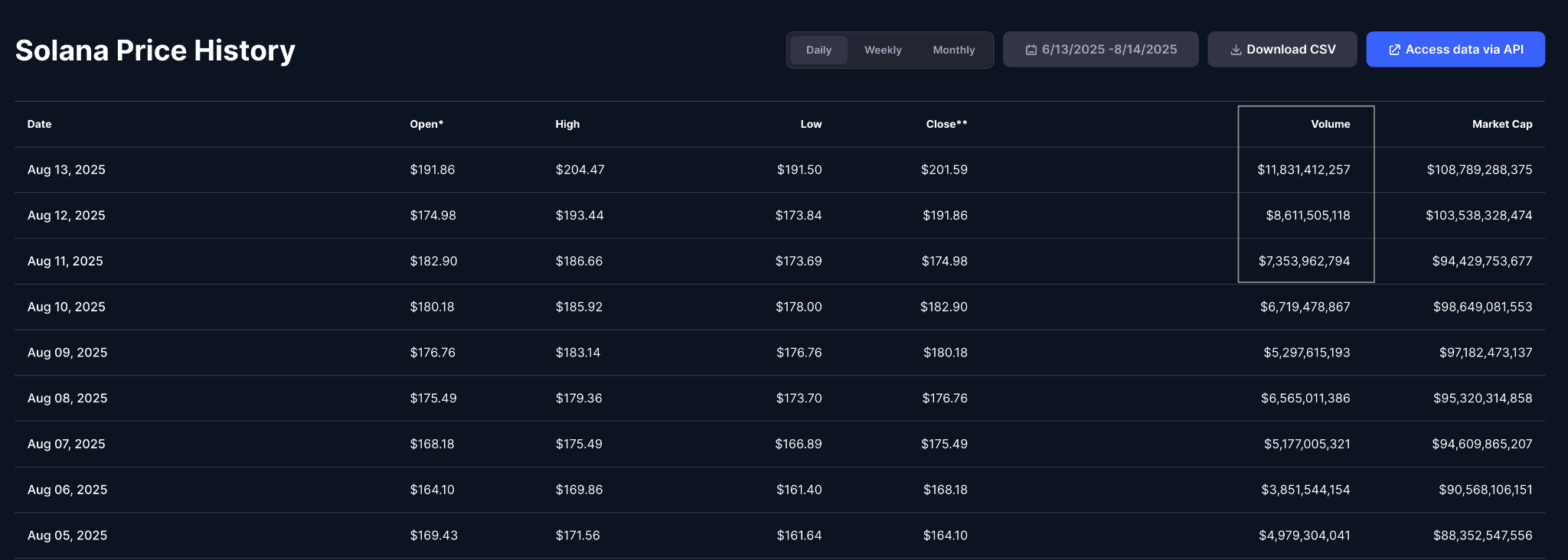Click the $6,565,011,386 volume value
Image resolution: width=1568 pixels, height=560 pixels.
[1305, 399]
